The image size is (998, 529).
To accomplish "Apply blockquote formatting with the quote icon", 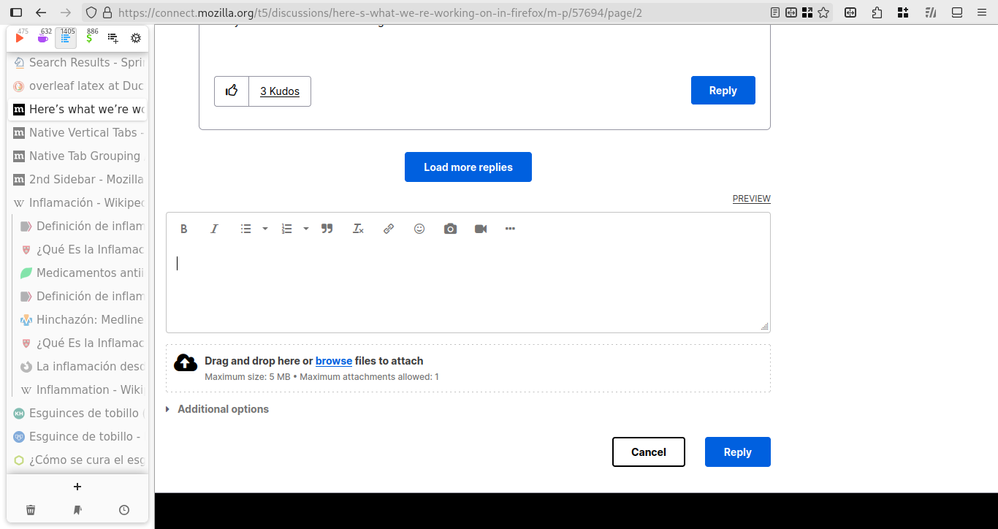I will tap(327, 229).
